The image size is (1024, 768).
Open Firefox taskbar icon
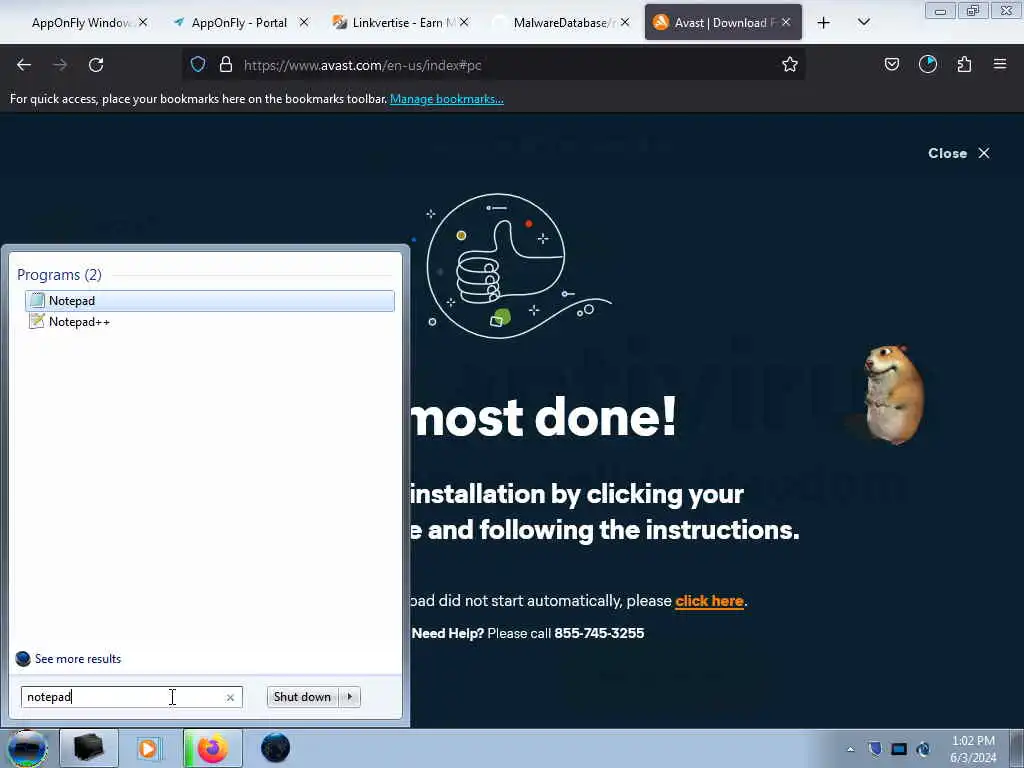click(x=213, y=748)
